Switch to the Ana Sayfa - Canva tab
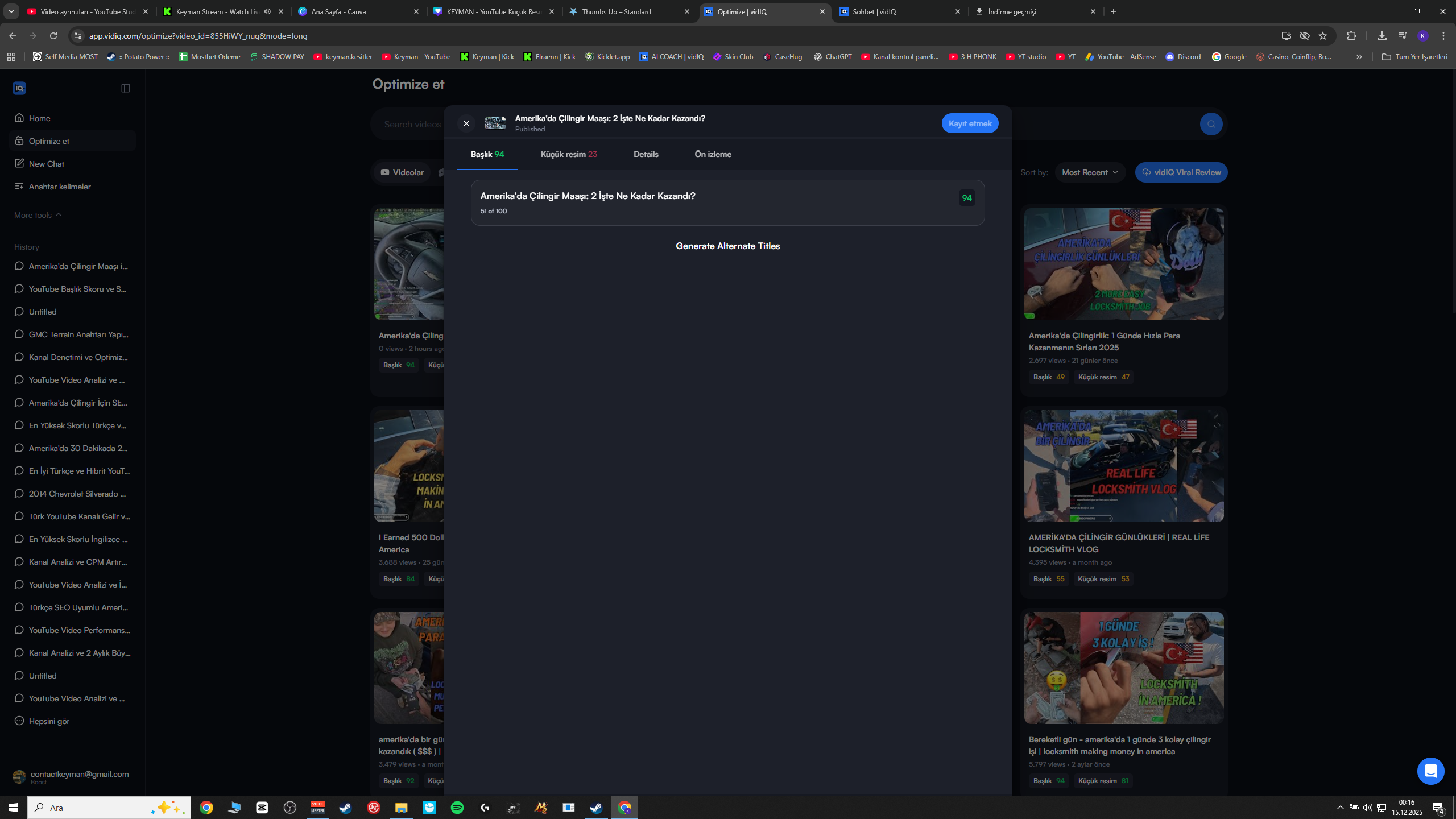The height and width of the screenshot is (819, 1456). 358,11
